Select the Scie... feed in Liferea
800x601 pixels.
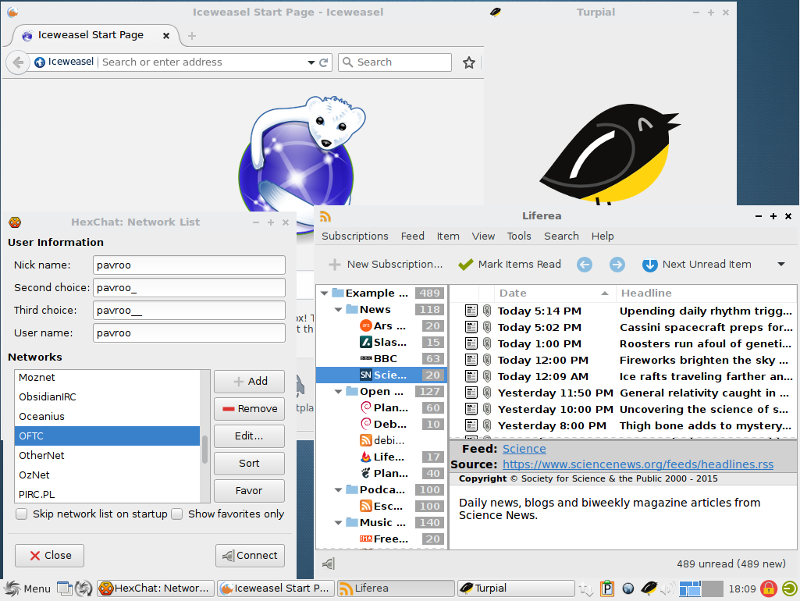click(381, 375)
